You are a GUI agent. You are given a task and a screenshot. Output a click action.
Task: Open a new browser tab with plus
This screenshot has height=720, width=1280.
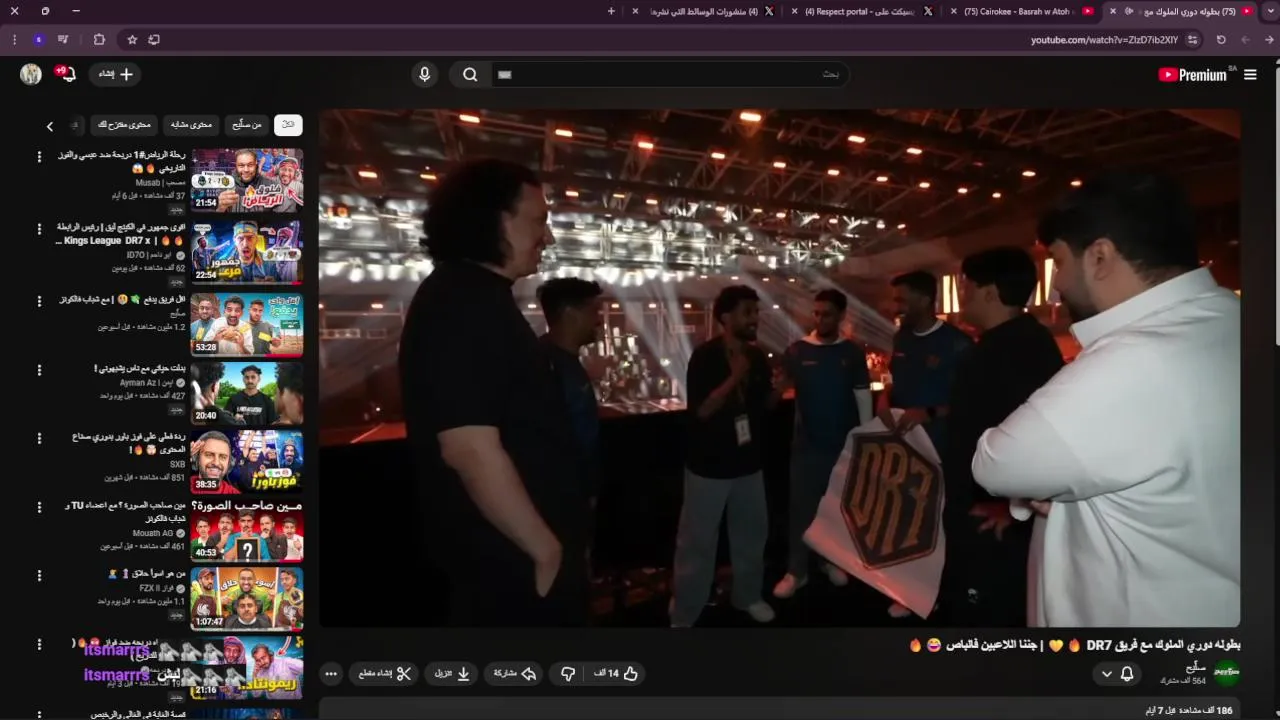point(611,11)
